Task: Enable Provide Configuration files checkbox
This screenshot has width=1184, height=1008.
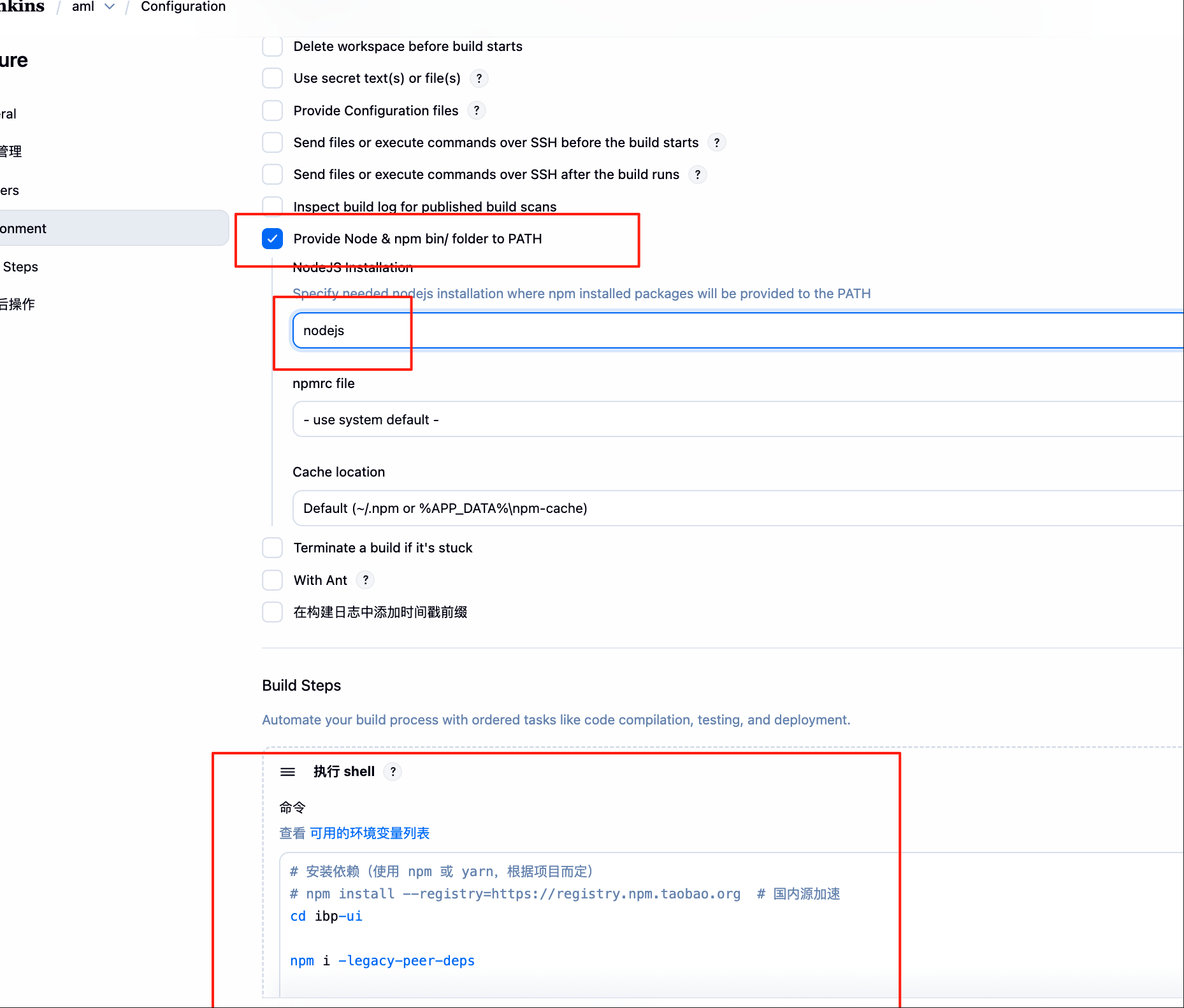Action: (x=273, y=110)
